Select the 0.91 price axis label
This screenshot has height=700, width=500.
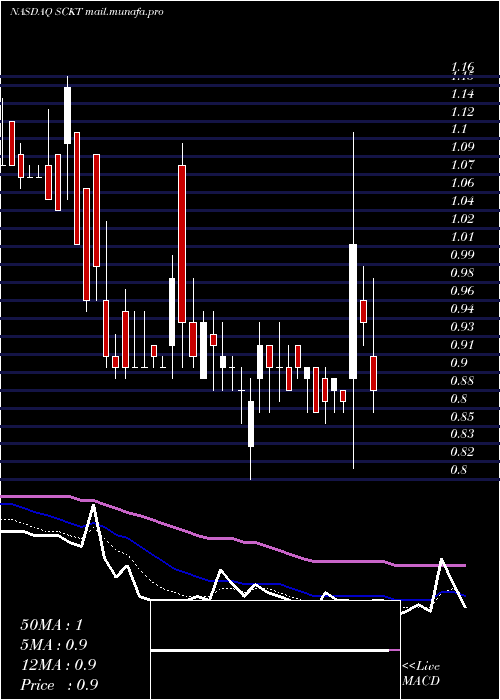(463, 345)
